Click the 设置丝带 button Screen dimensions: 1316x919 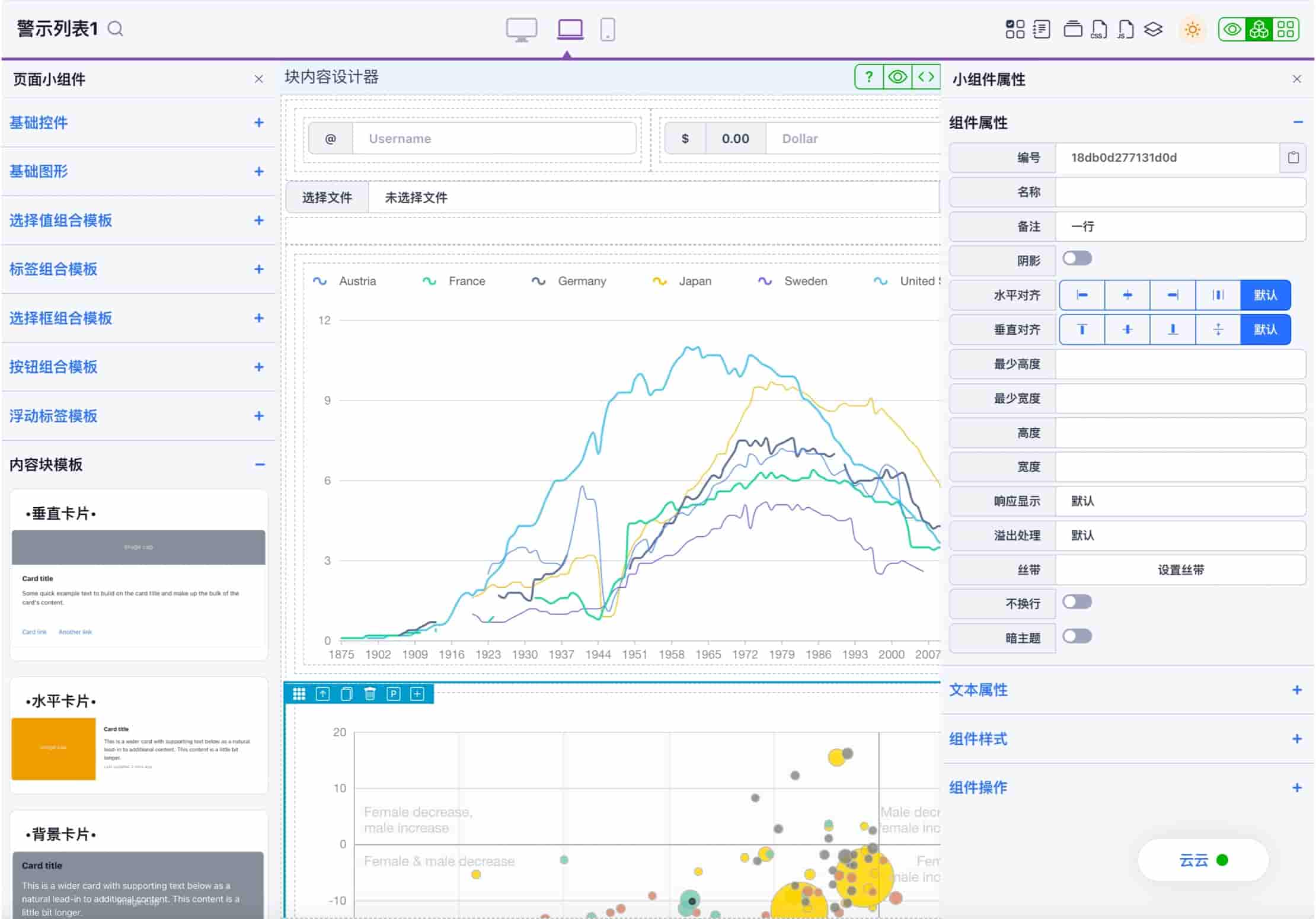1180,570
